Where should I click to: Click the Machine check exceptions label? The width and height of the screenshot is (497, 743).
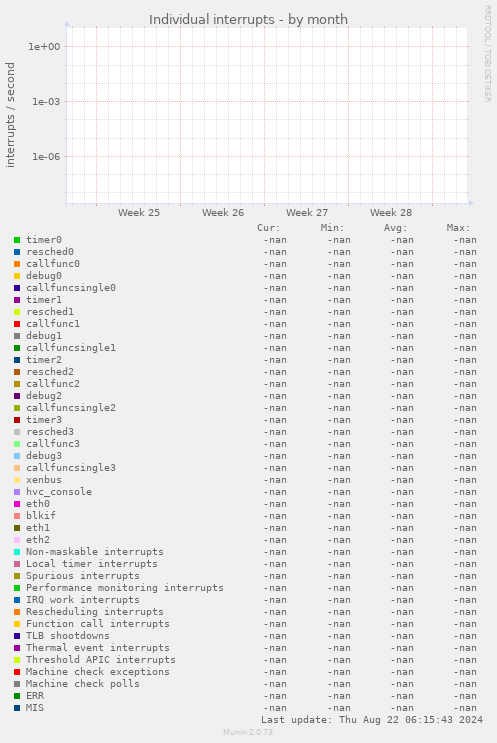pyautogui.click(x=98, y=671)
